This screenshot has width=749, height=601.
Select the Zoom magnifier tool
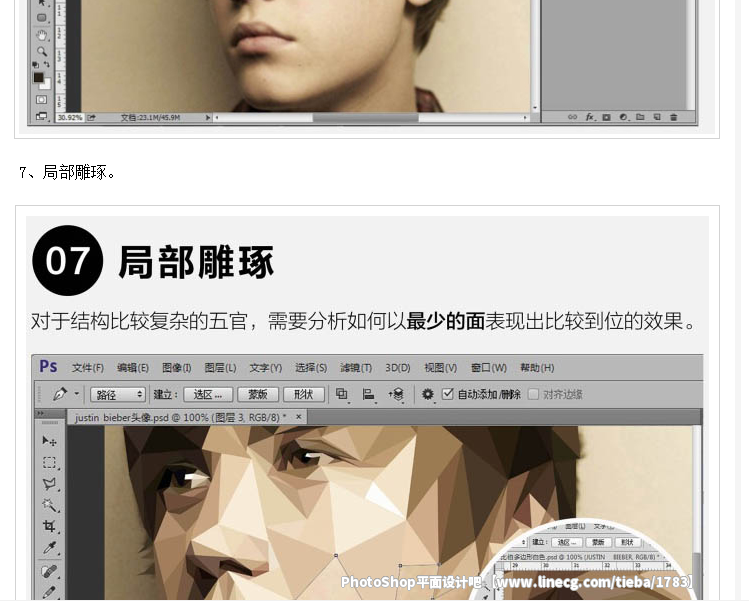[42, 51]
